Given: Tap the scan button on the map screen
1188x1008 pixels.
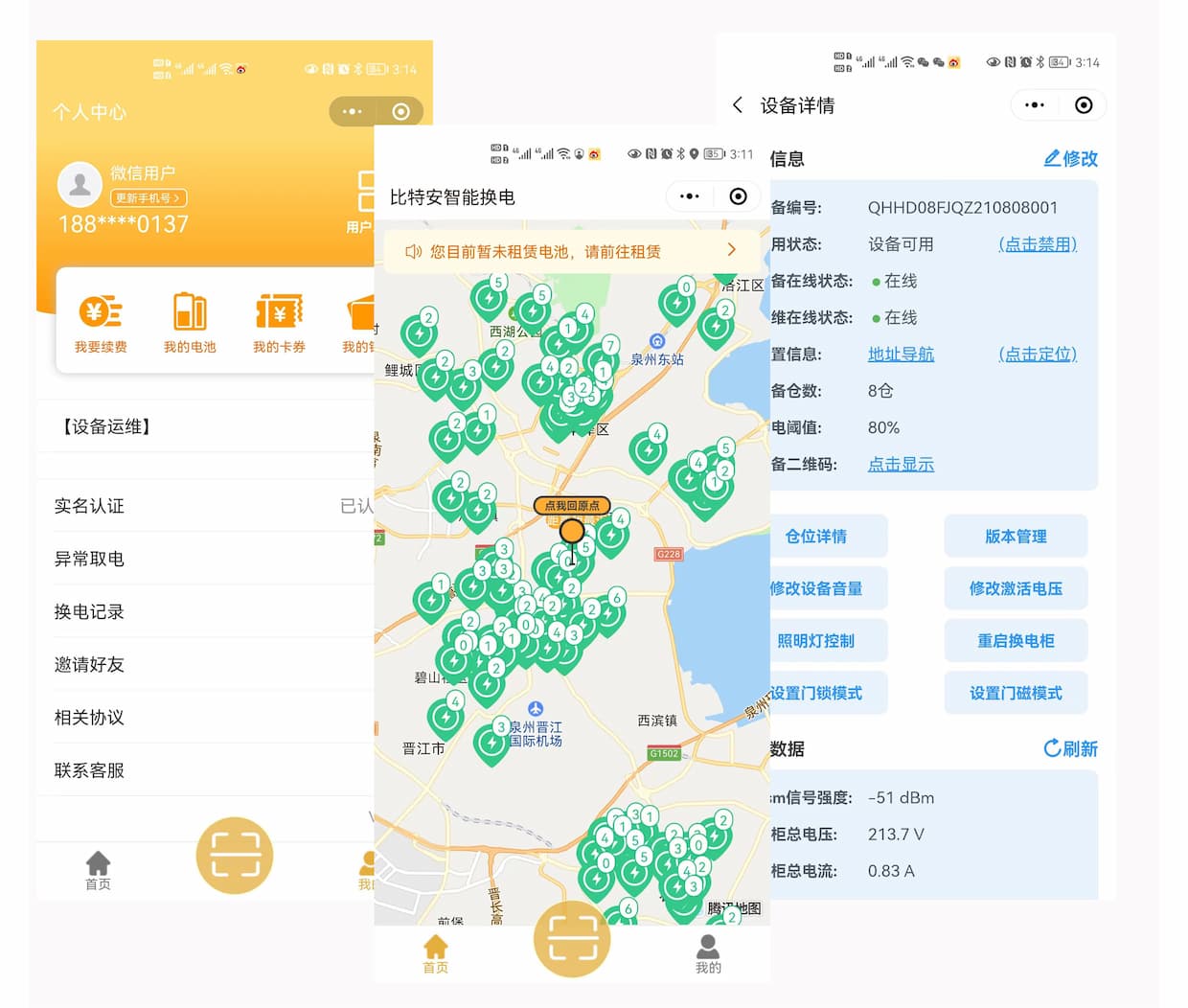Looking at the screenshot, I should pyautogui.click(x=572, y=938).
